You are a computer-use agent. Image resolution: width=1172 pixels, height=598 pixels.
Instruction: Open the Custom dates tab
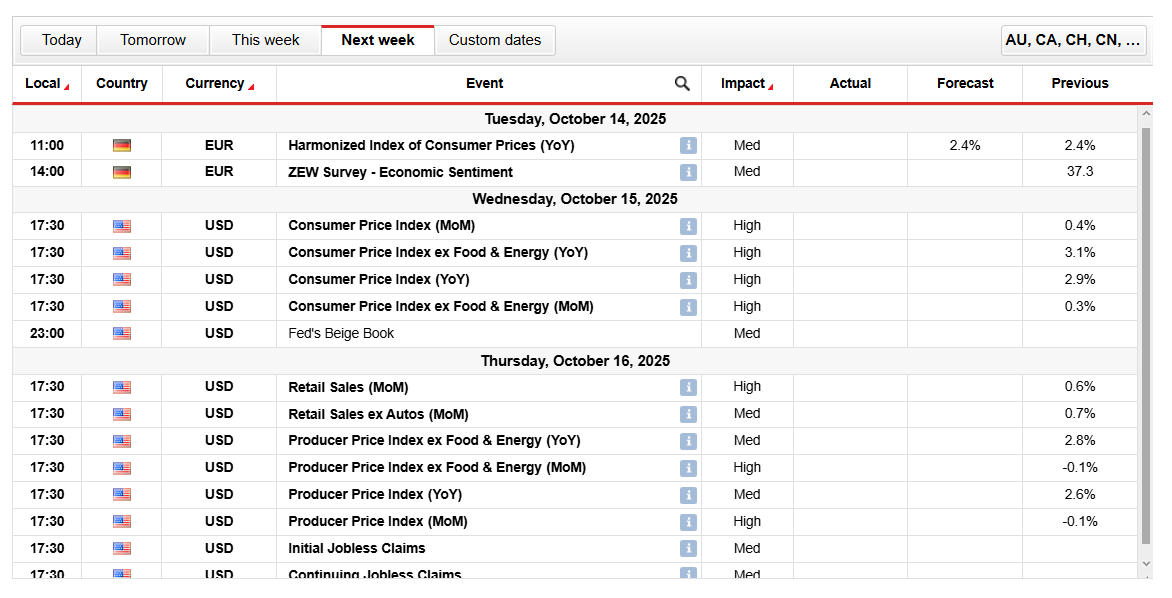[495, 40]
